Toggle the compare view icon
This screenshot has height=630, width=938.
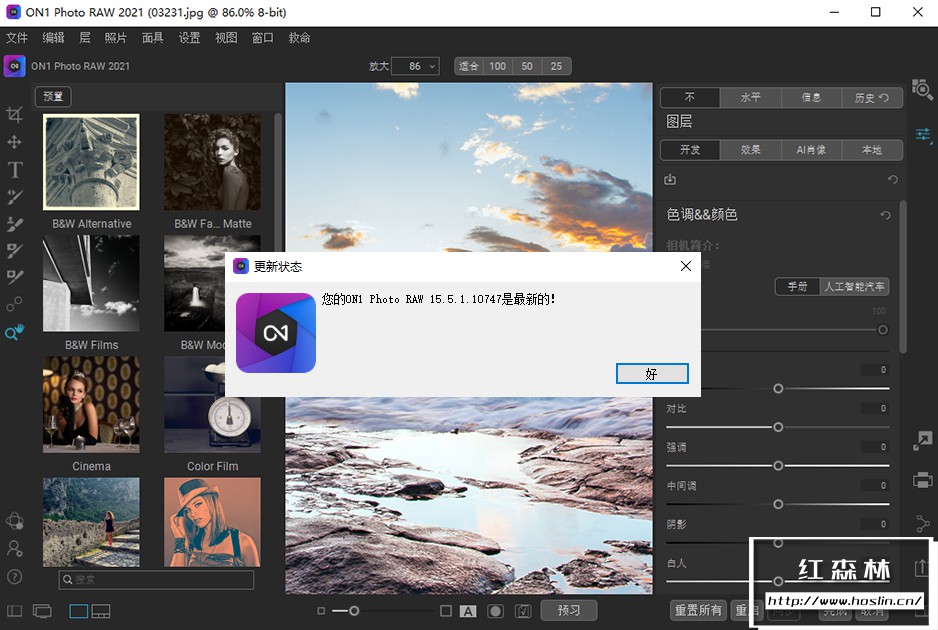tap(523, 611)
